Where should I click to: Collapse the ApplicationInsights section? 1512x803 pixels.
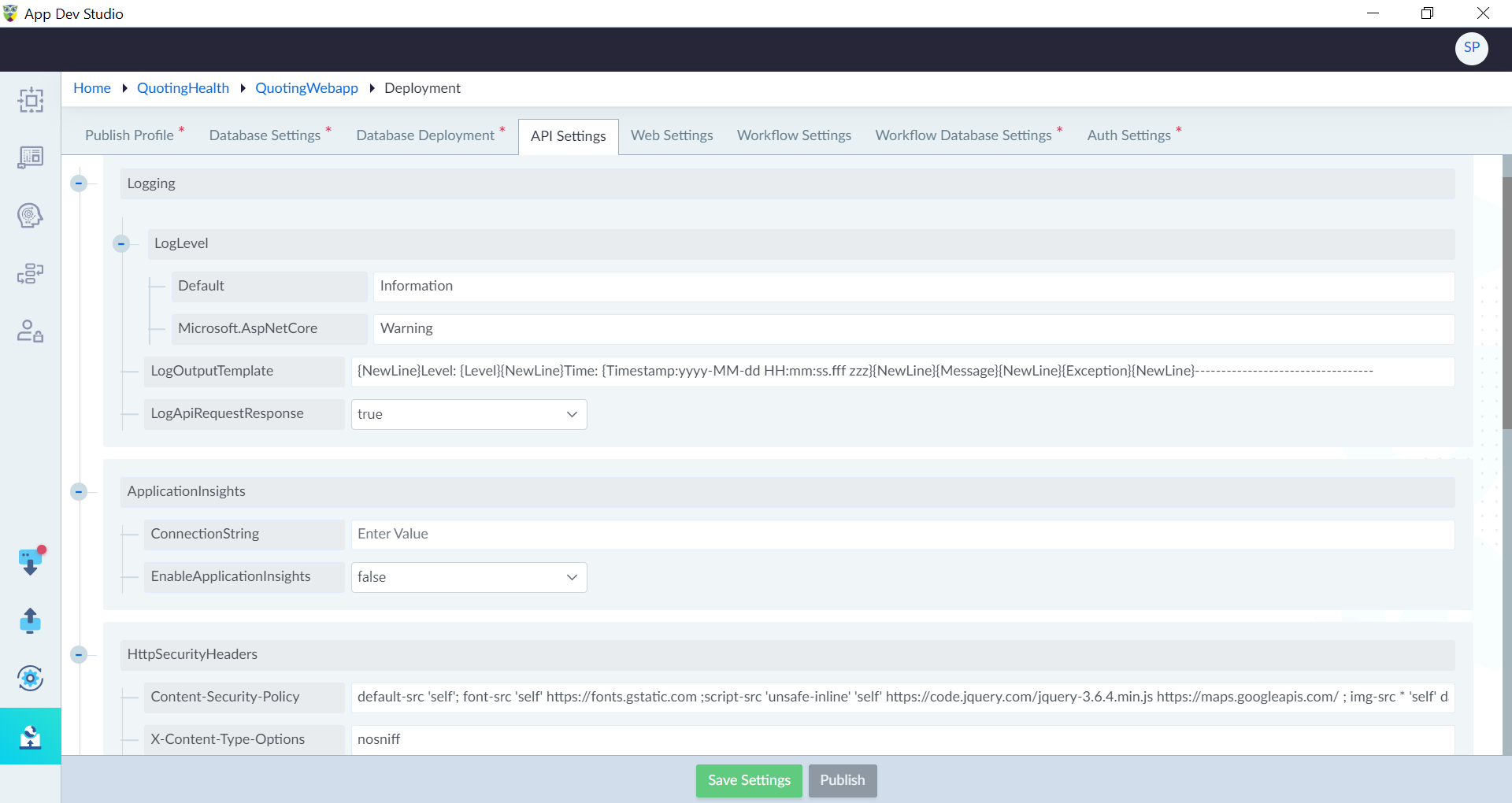point(79,492)
